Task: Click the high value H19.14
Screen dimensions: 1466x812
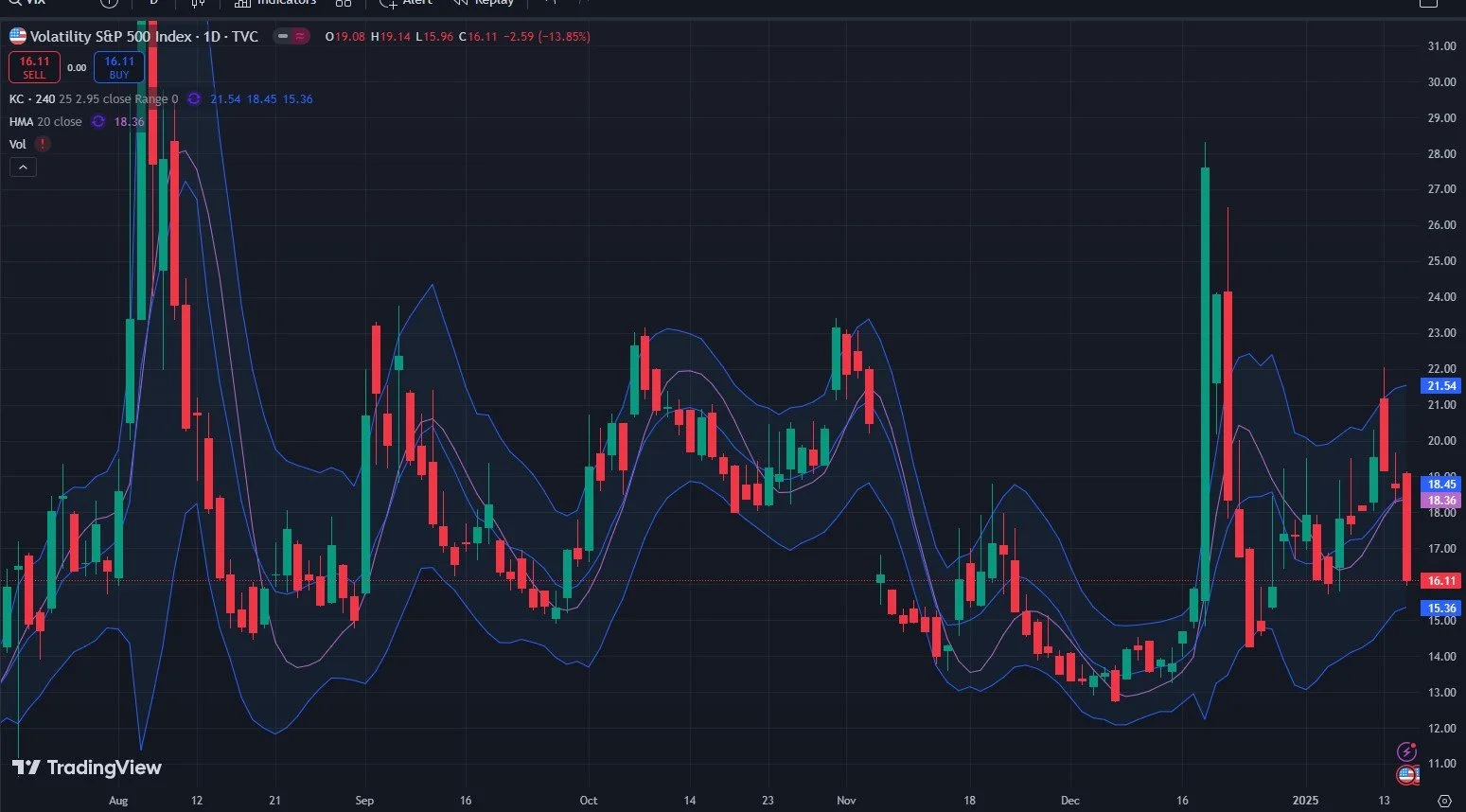Action: (391, 36)
